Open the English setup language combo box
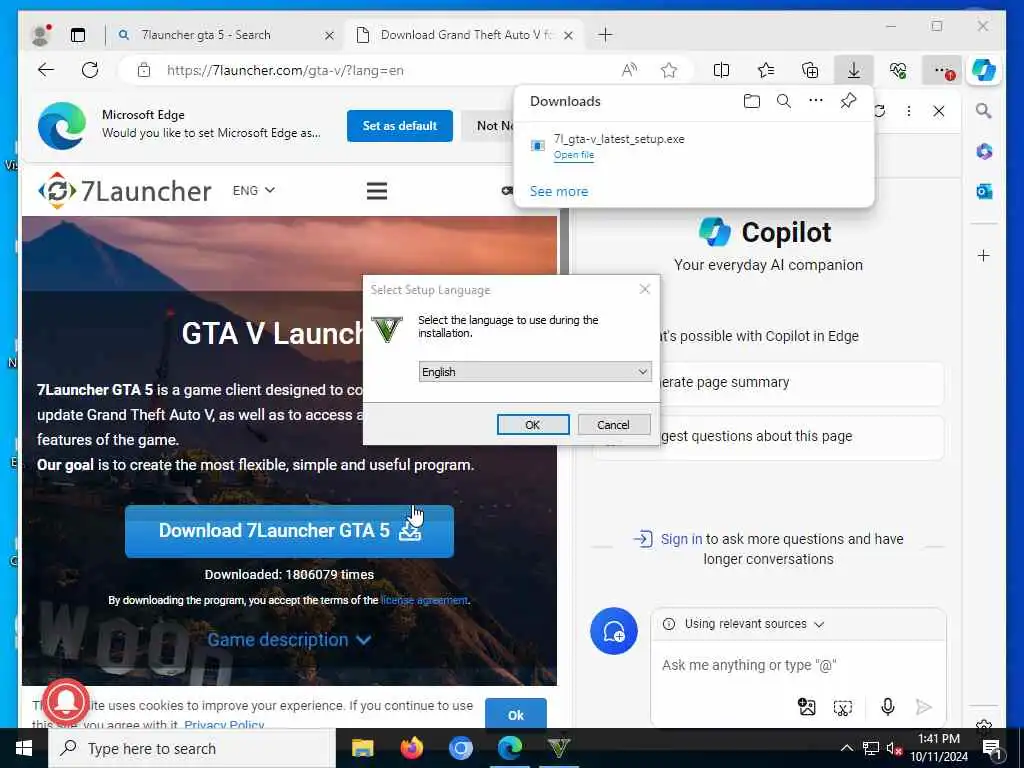The image size is (1024, 768). coord(535,372)
